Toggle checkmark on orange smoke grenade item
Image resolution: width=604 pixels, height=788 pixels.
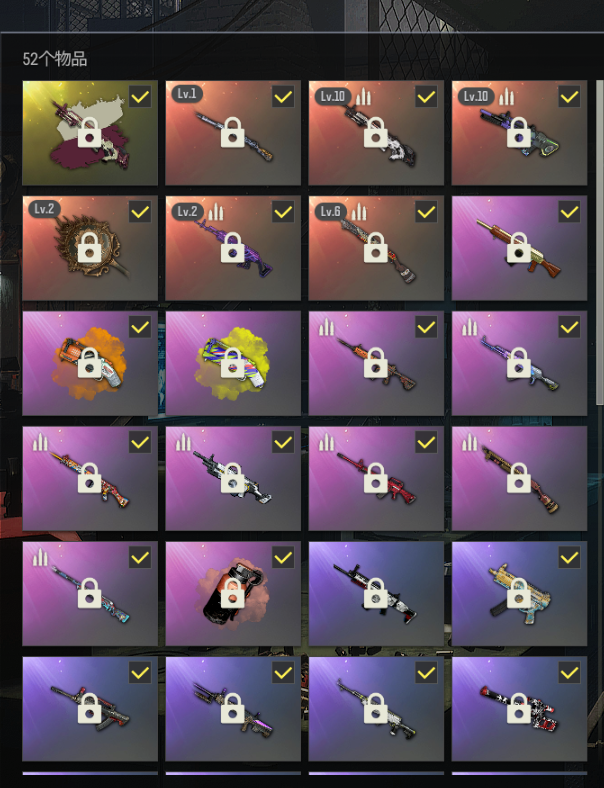pos(140,327)
